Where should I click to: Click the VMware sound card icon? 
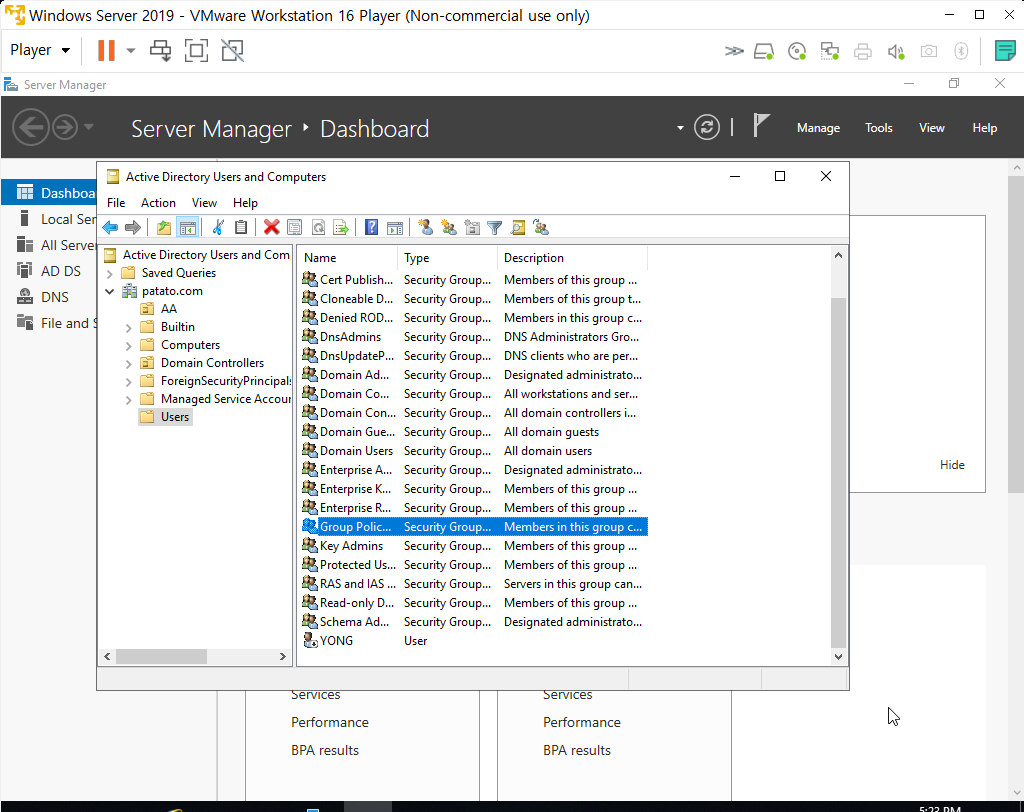[896, 51]
